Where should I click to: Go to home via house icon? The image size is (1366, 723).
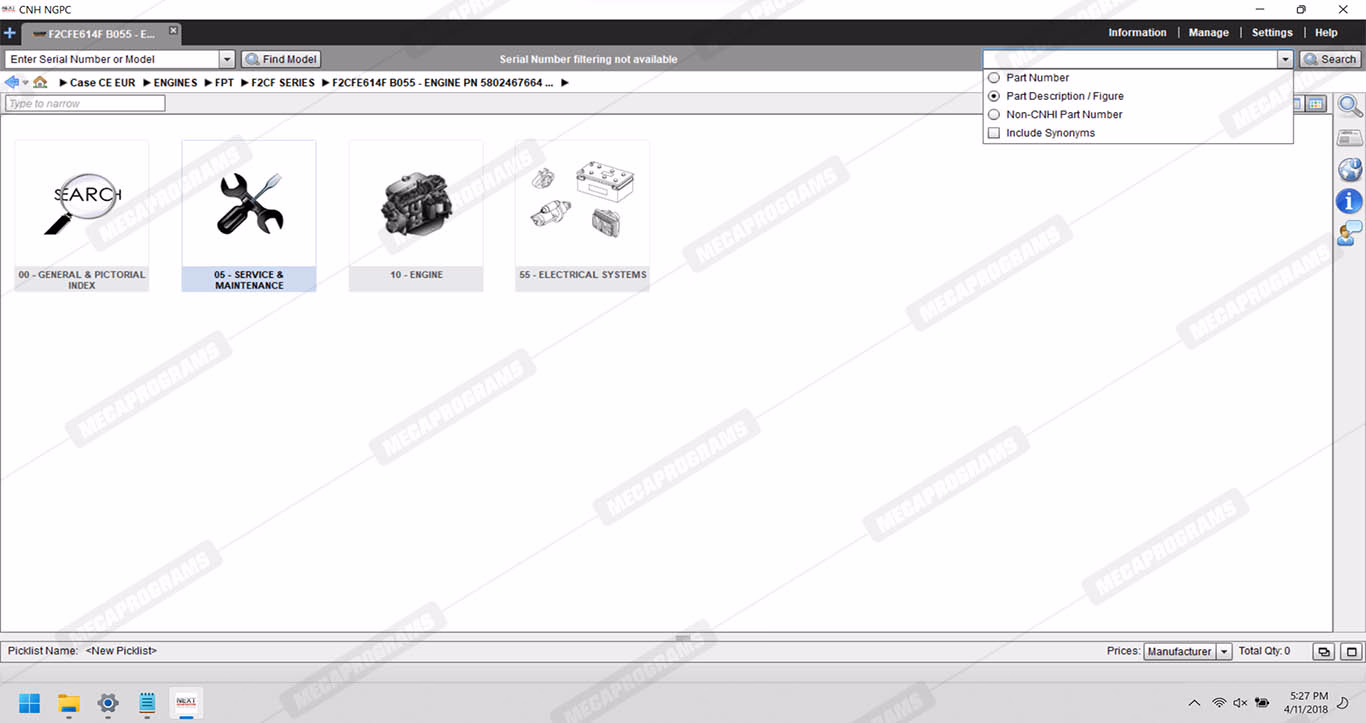pyautogui.click(x=40, y=83)
